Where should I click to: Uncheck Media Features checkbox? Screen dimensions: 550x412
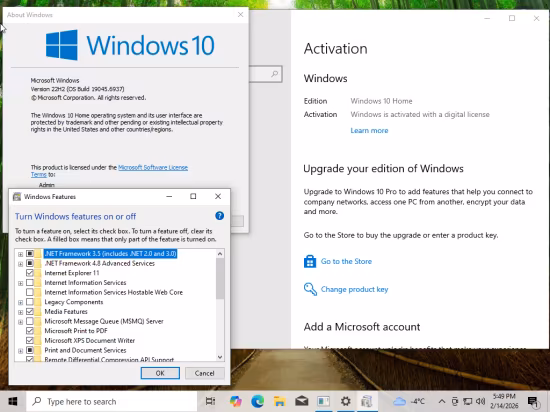(x=30, y=311)
